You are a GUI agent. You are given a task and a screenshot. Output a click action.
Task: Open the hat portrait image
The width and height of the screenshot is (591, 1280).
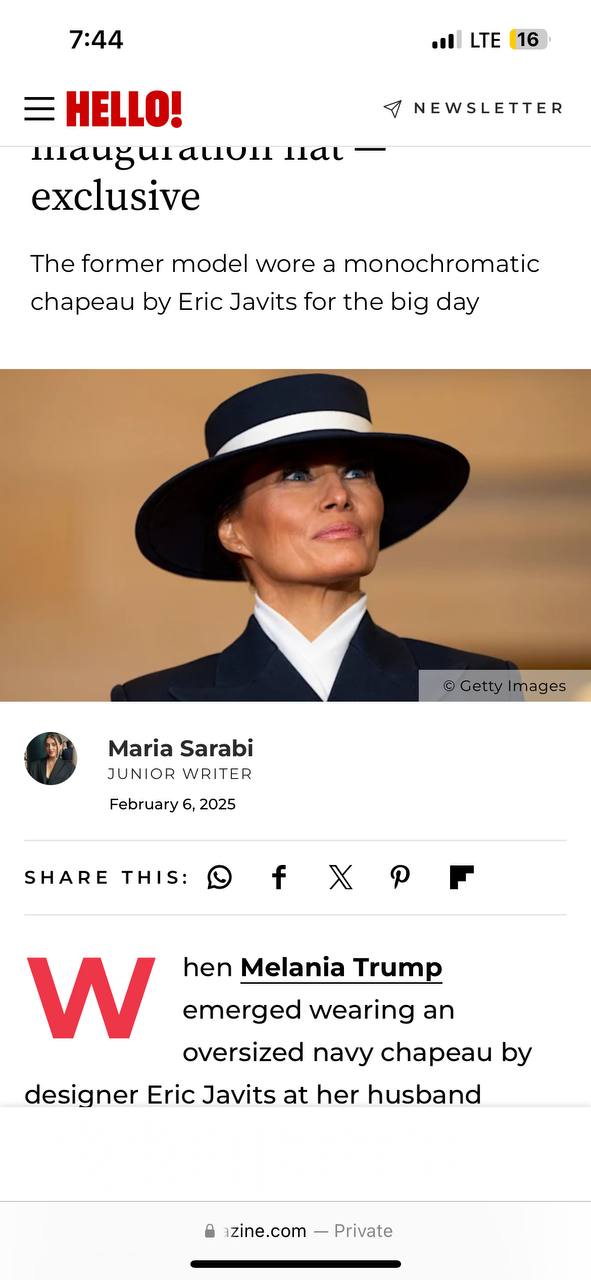295,535
